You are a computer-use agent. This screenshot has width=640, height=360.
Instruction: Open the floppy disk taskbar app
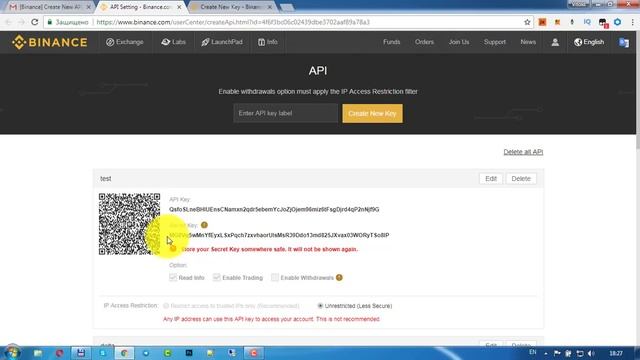tap(81, 353)
